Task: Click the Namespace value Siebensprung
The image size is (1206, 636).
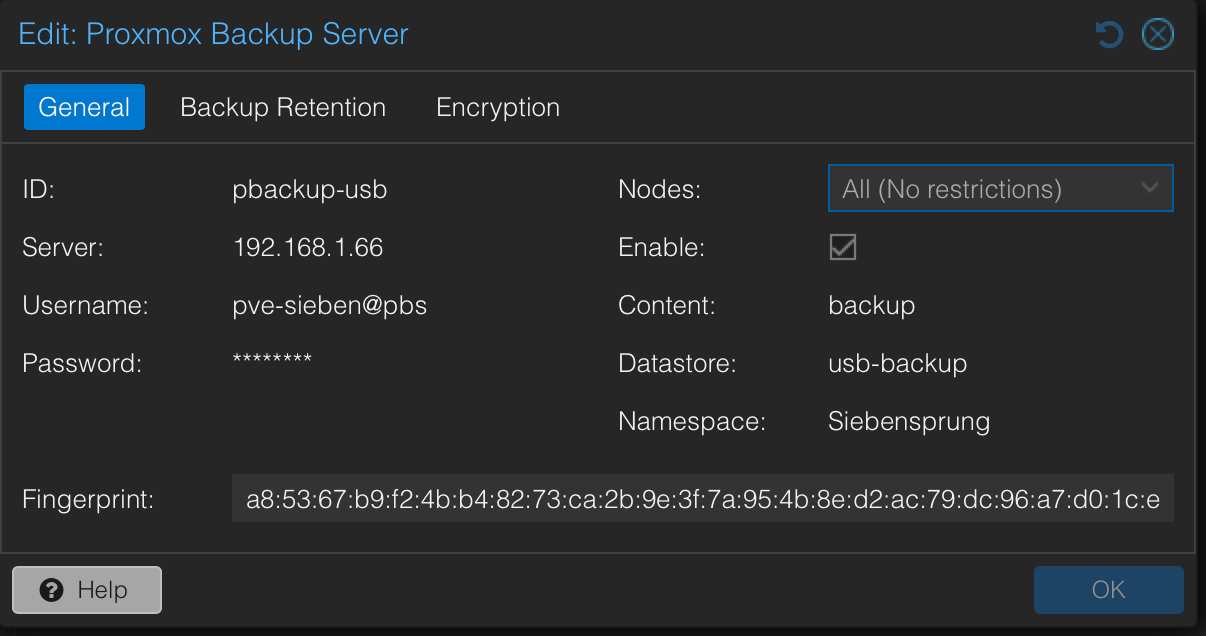Action: [x=909, y=421]
